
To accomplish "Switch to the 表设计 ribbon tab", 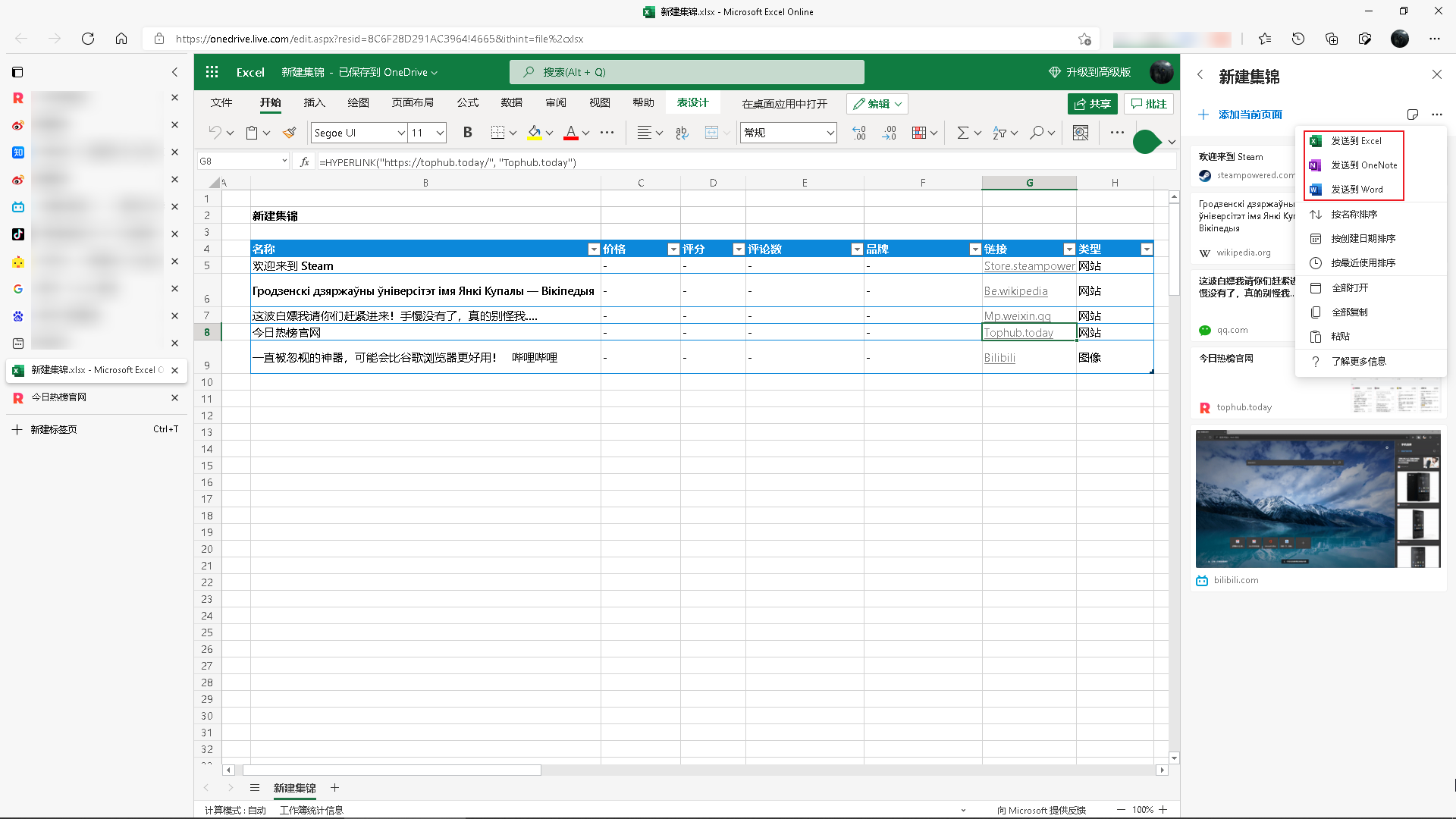I will click(x=692, y=102).
